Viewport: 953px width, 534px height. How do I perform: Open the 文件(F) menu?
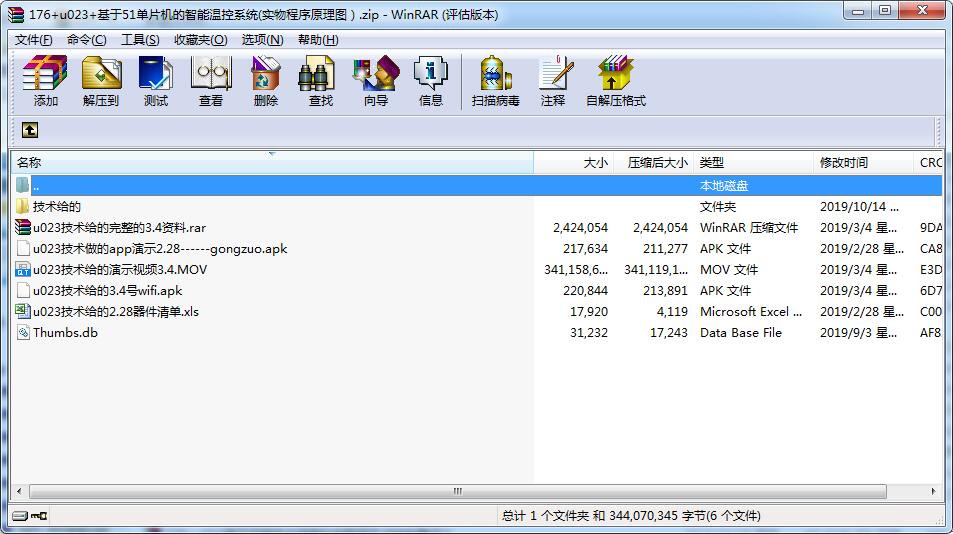[x=33, y=39]
